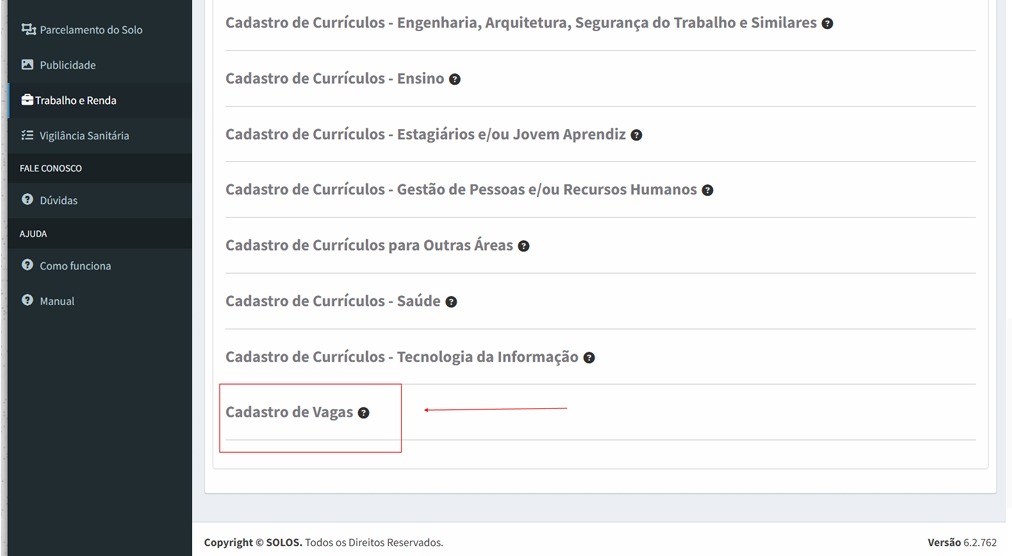The width and height of the screenshot is (1012, 556).
Task: Click help icon beside Gestão de Pessoas
Action: pyautogui.click(x=707, y=190)
